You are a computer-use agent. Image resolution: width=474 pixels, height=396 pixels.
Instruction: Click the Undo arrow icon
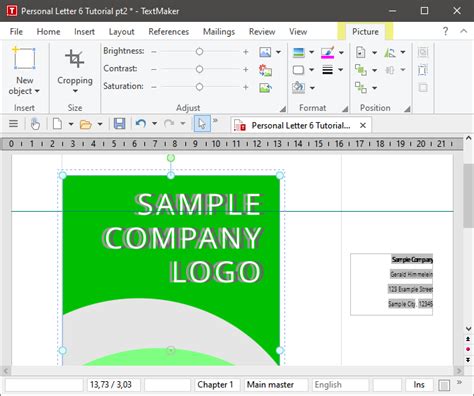click(141, 124)
